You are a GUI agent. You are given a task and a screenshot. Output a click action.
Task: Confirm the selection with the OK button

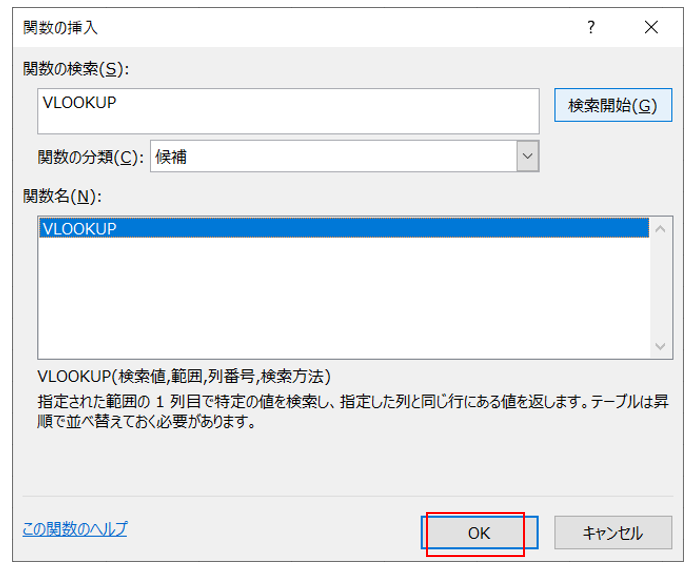(x=479, y=534)
